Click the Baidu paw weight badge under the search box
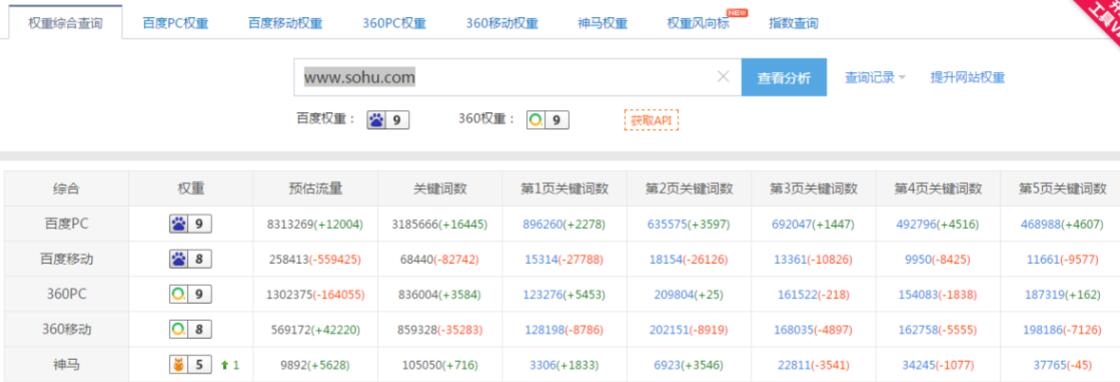 tap(388, 119)
